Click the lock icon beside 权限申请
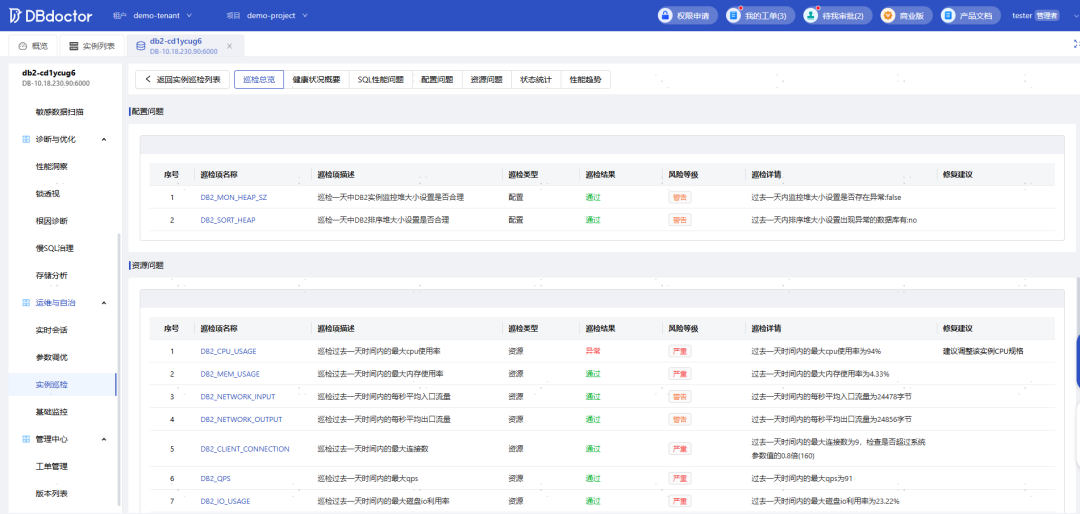This screenshot has width=1080, height=514. click(665, 15)
